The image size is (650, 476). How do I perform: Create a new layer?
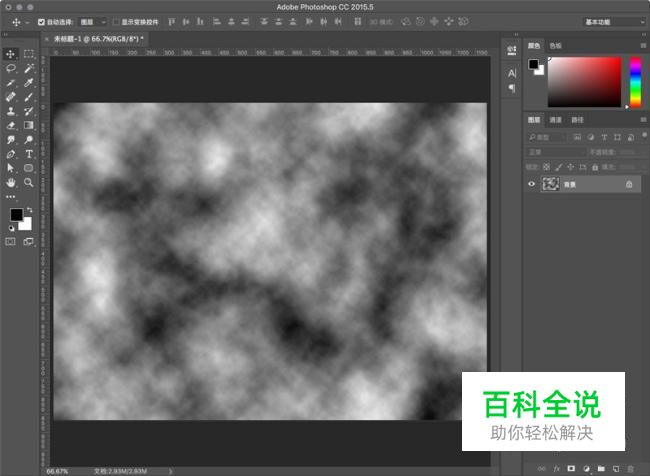click(x=616, y=469)
